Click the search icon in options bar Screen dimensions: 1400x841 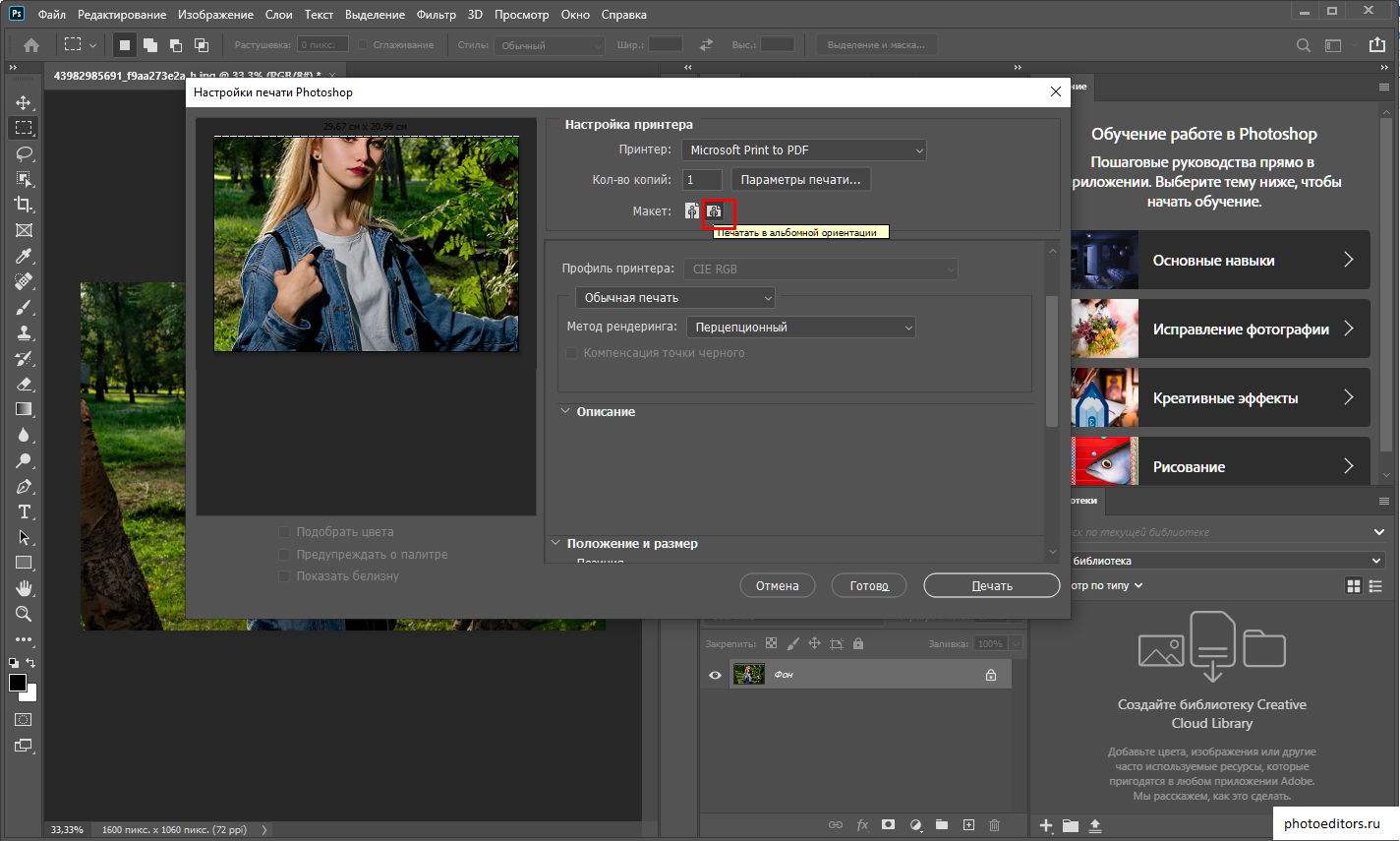tap(1304, 45)
